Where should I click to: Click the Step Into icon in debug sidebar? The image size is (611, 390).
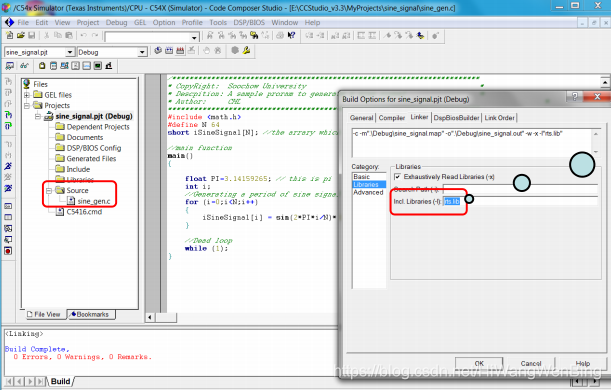point(8,82)
